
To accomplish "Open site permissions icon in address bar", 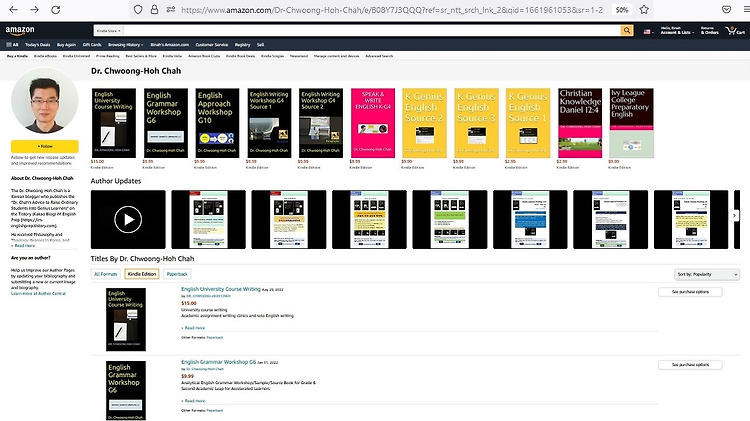I will pyautogui.click(x=171, y=10).
